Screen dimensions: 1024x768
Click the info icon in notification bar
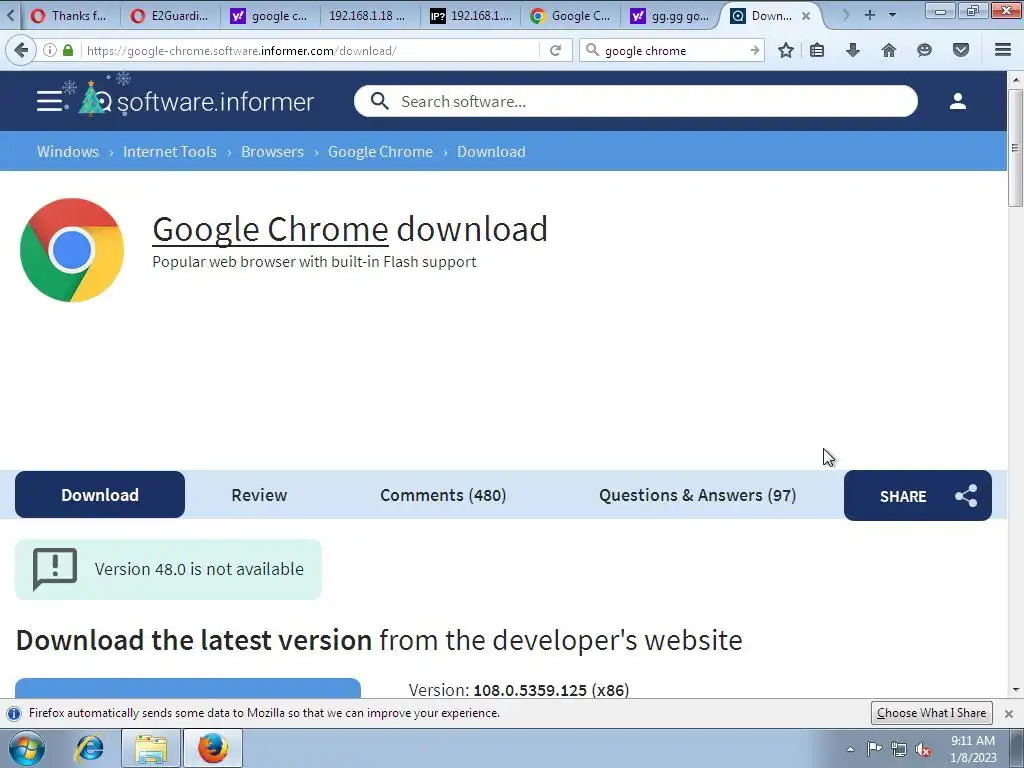(x=14, y=713)
